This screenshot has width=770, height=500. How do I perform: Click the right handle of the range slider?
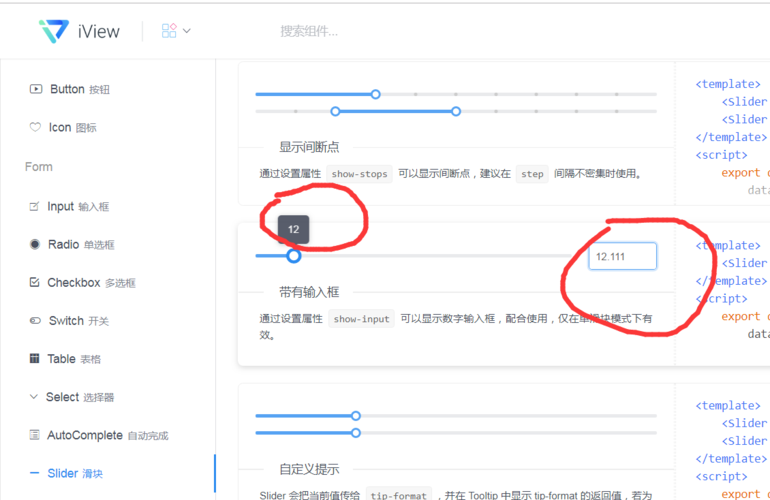pos(456,111)
